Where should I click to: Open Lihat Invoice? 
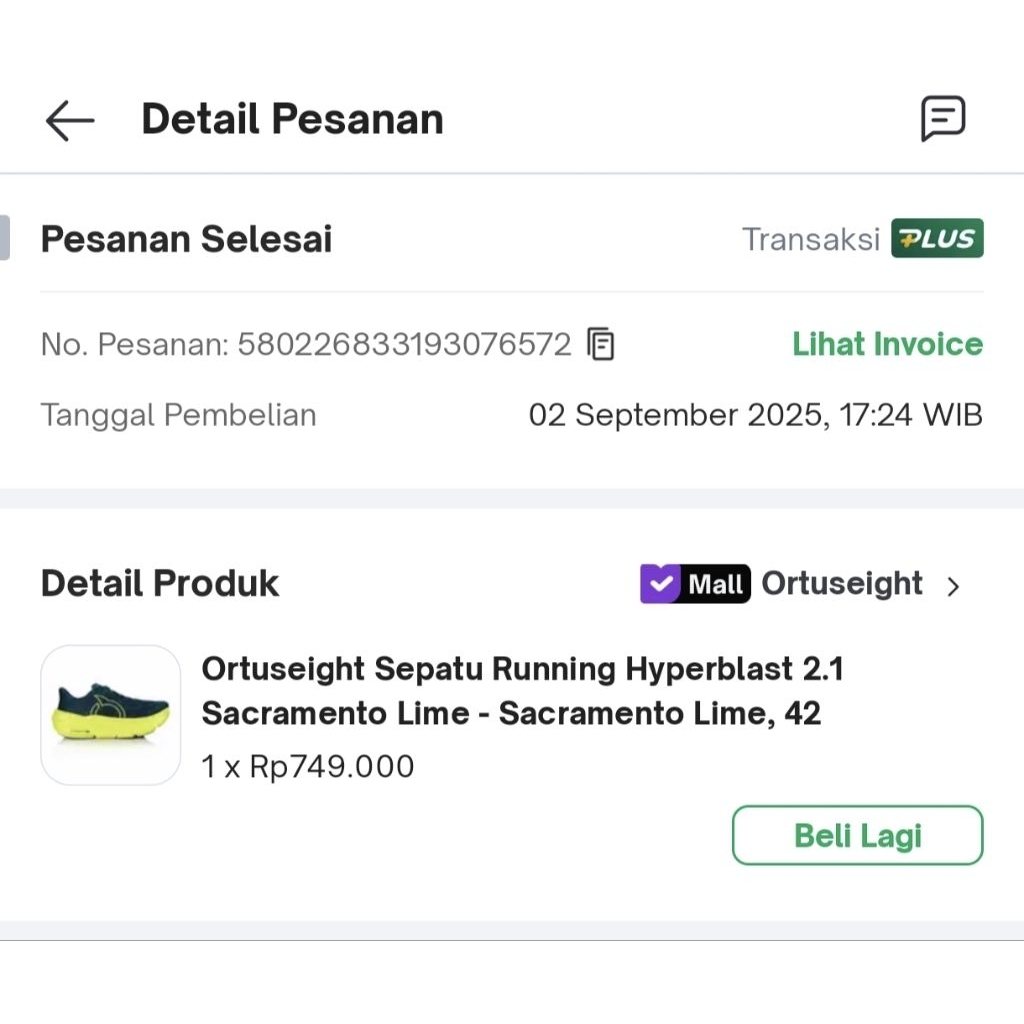[x=887, y=344]
